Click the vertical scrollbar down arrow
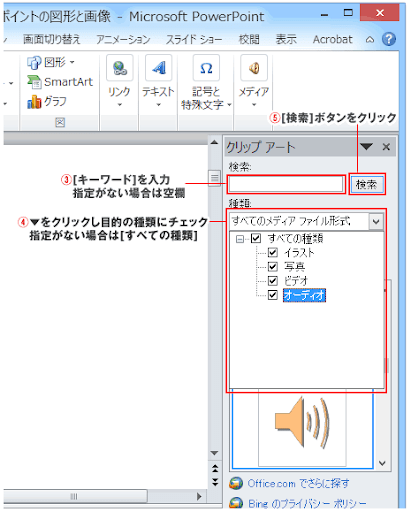This screenshot has width=411, height=512. (214, 453)
